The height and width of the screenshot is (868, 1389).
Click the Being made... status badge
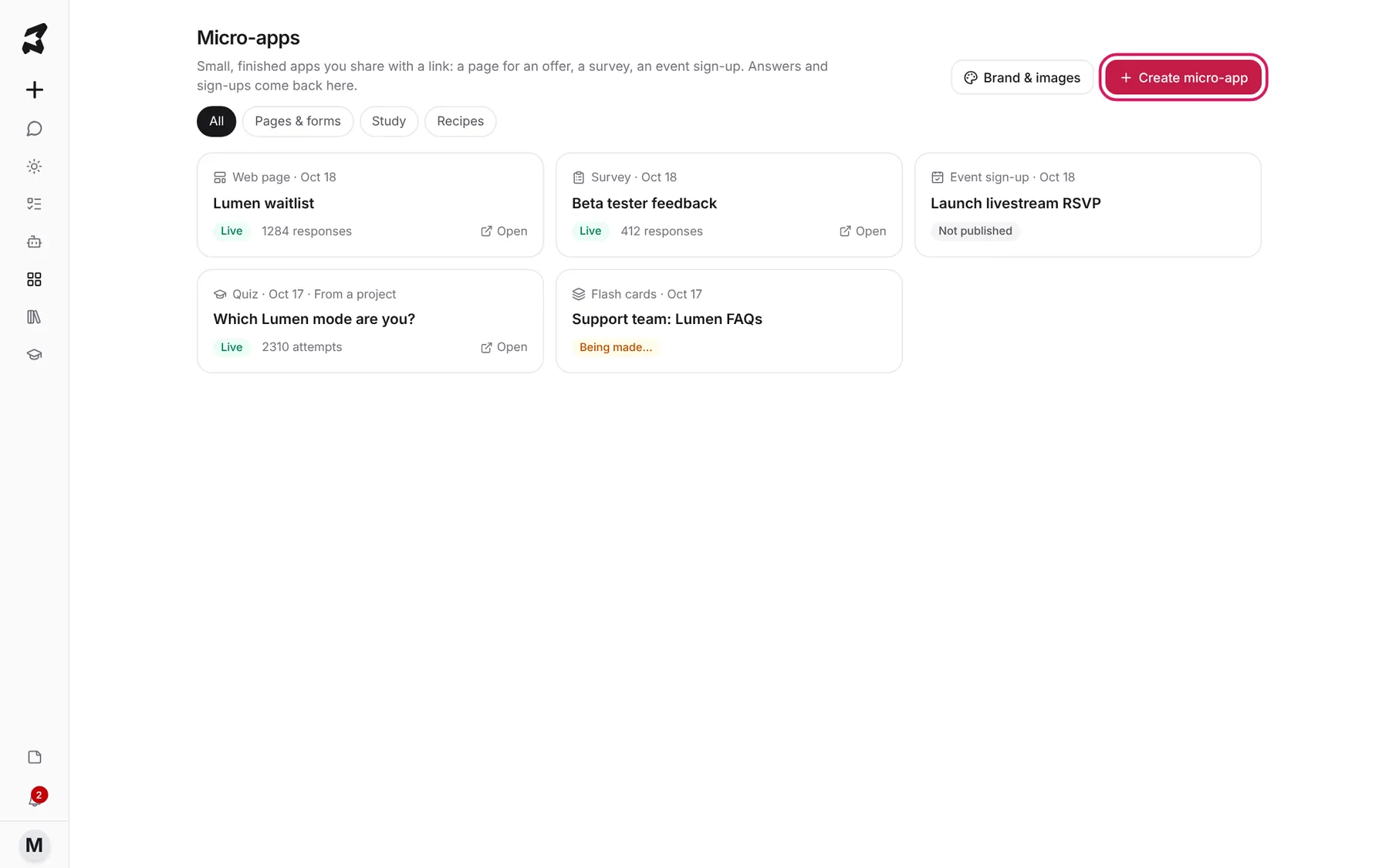pos(616,347)
